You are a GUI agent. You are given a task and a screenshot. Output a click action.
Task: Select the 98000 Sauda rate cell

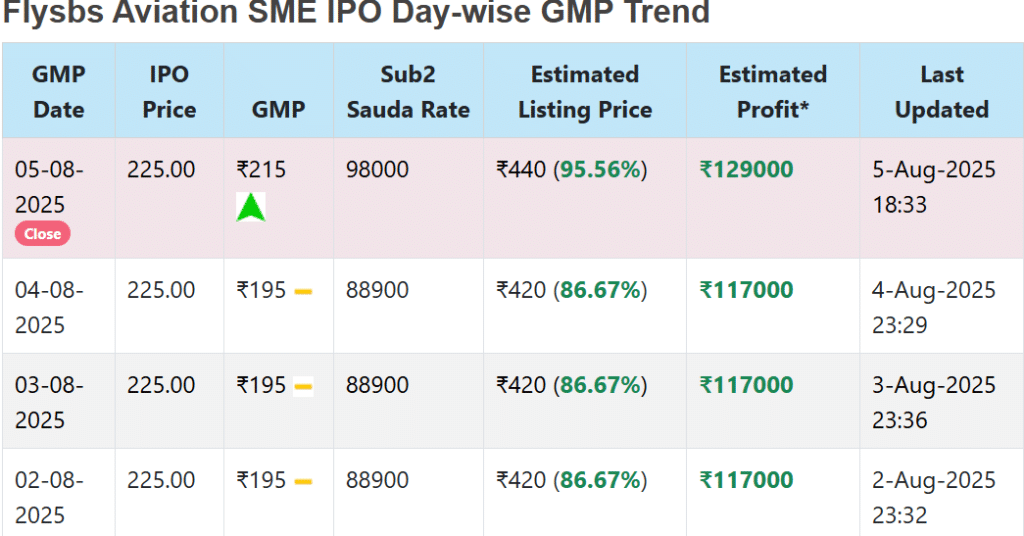point(377,170)
